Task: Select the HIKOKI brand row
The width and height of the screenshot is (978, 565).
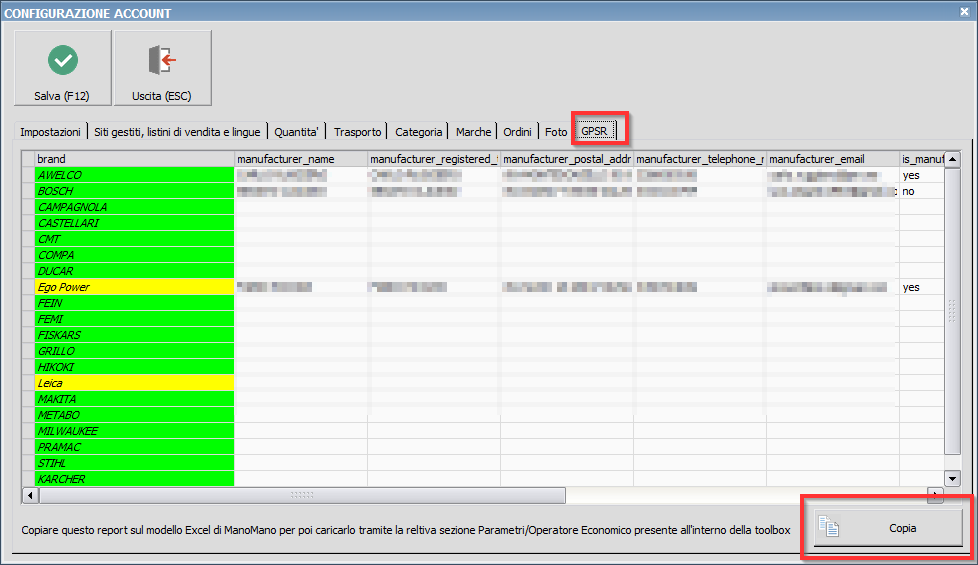Action: pos(135,367)
